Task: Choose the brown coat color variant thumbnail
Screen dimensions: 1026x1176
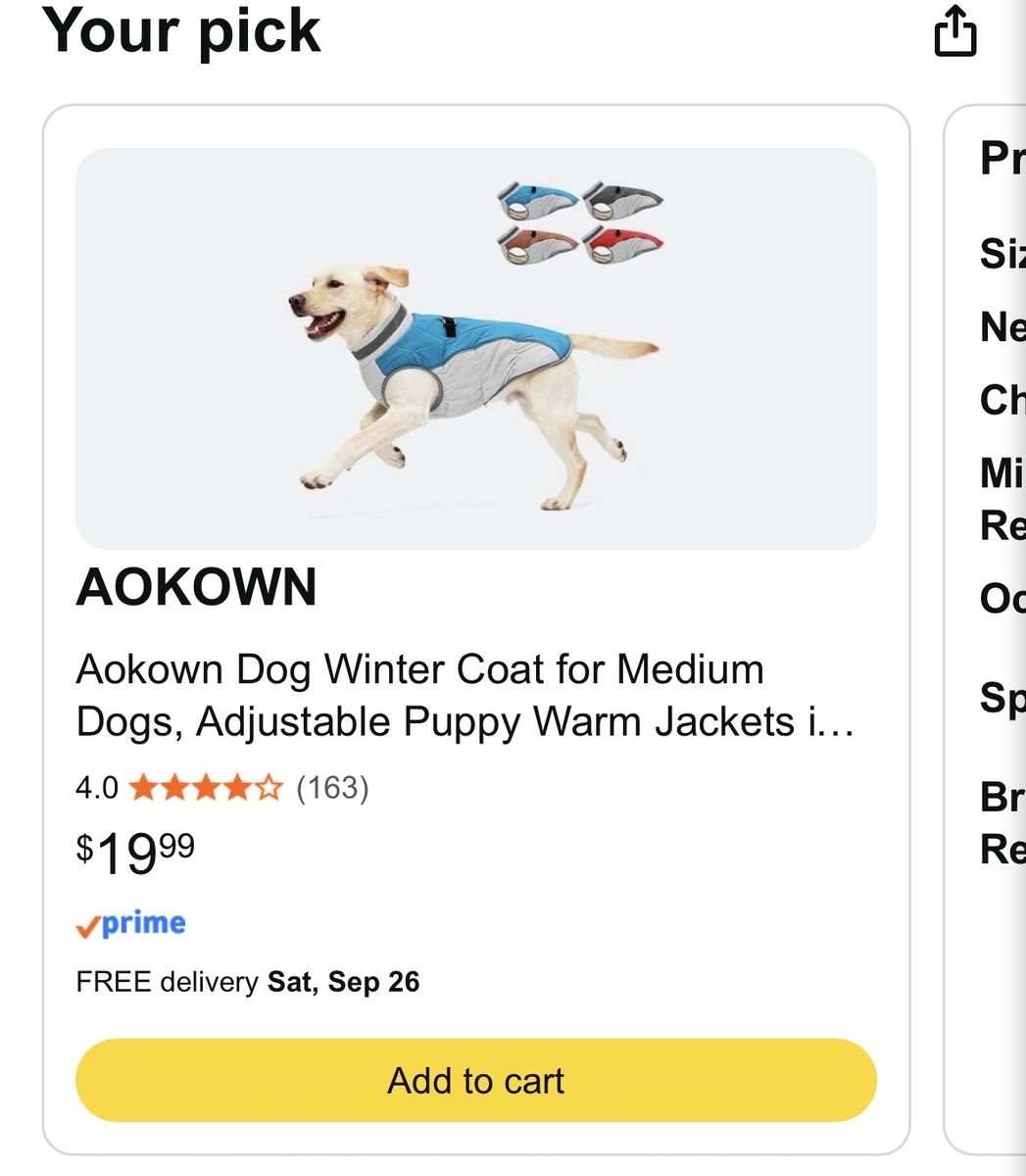Action: click(x=536, y=245)
